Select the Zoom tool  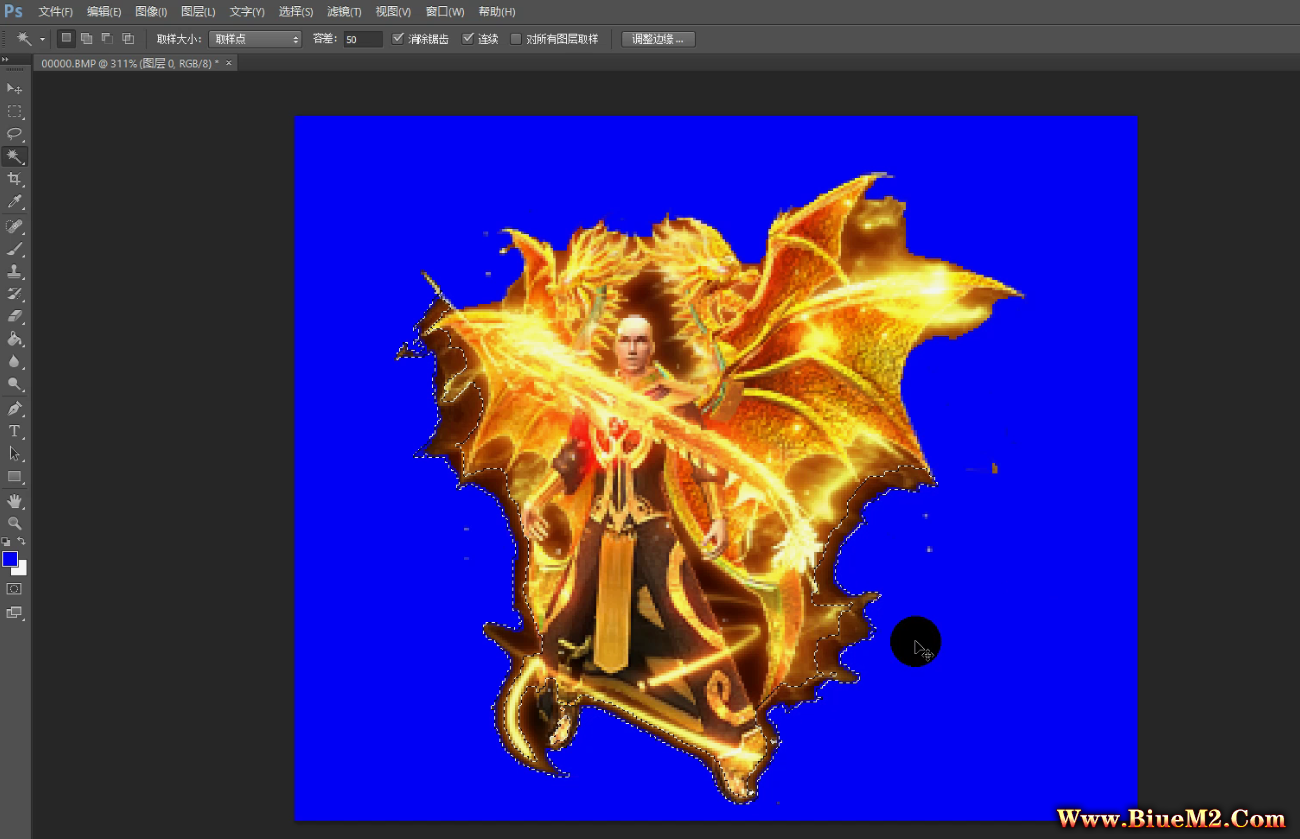click(14, 523)
